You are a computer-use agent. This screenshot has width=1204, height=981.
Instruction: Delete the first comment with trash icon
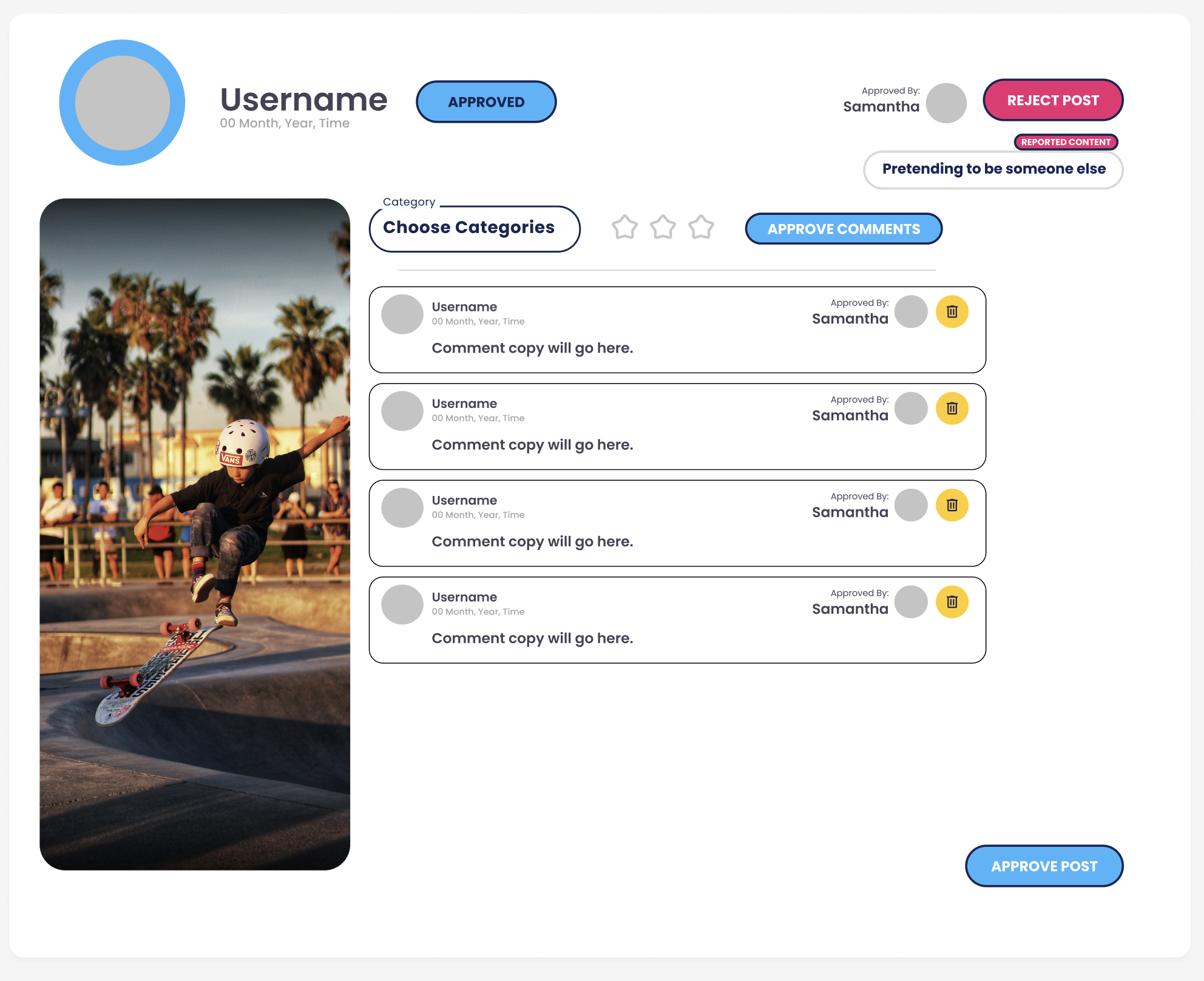click(952, 311)
